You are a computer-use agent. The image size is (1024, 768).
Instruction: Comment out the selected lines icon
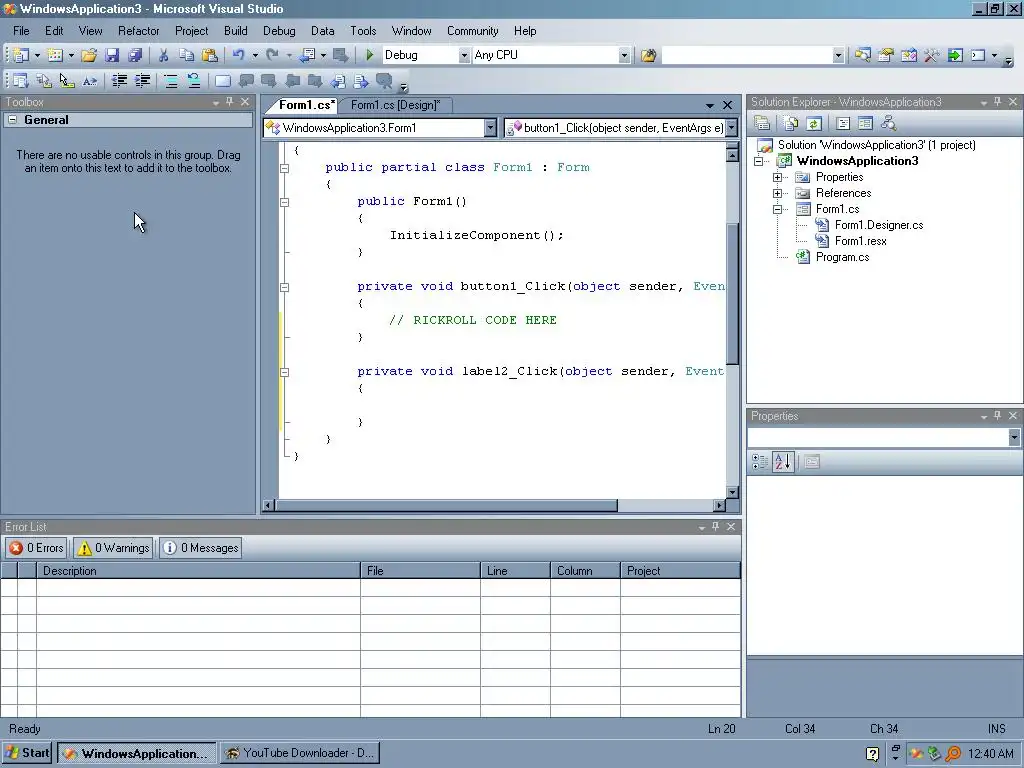point(171,81)
